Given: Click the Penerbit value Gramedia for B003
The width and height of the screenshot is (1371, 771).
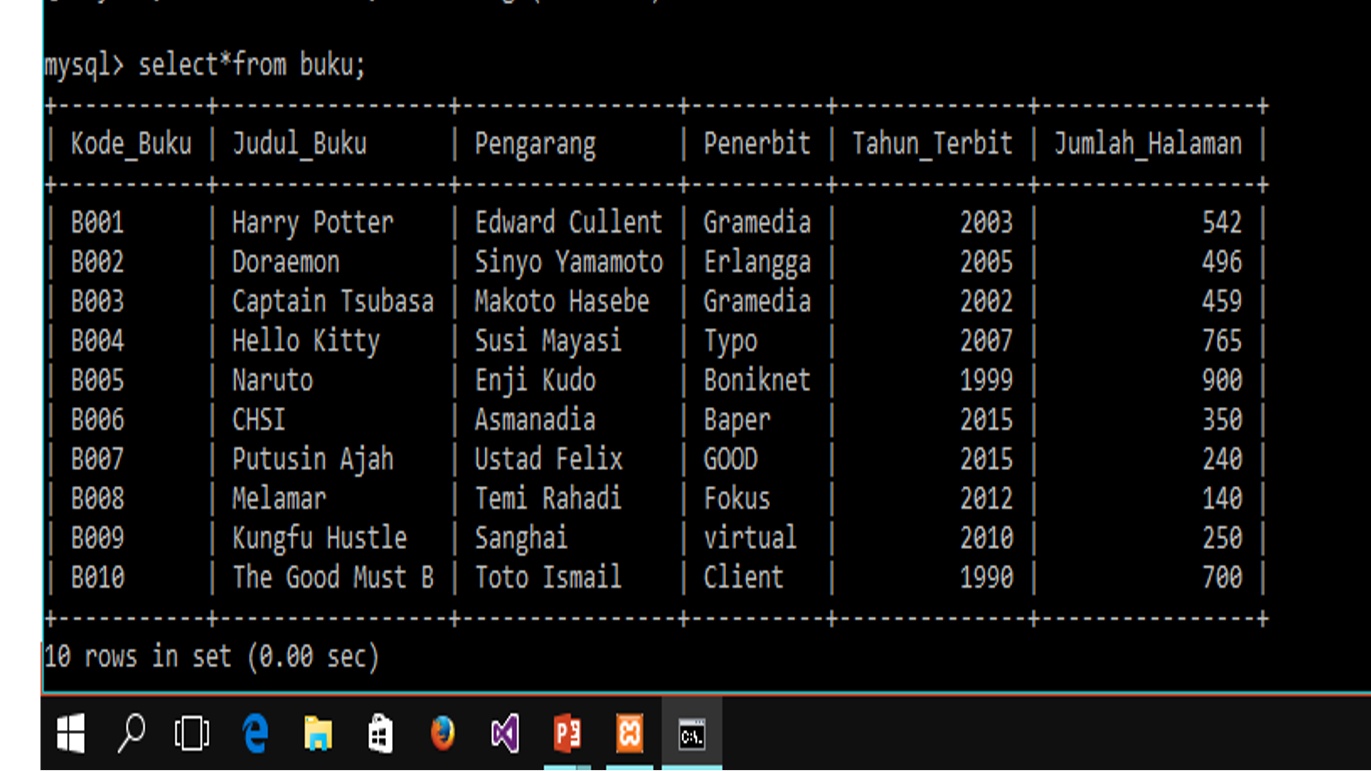Looking at the screenshot, I should point(757,301).
